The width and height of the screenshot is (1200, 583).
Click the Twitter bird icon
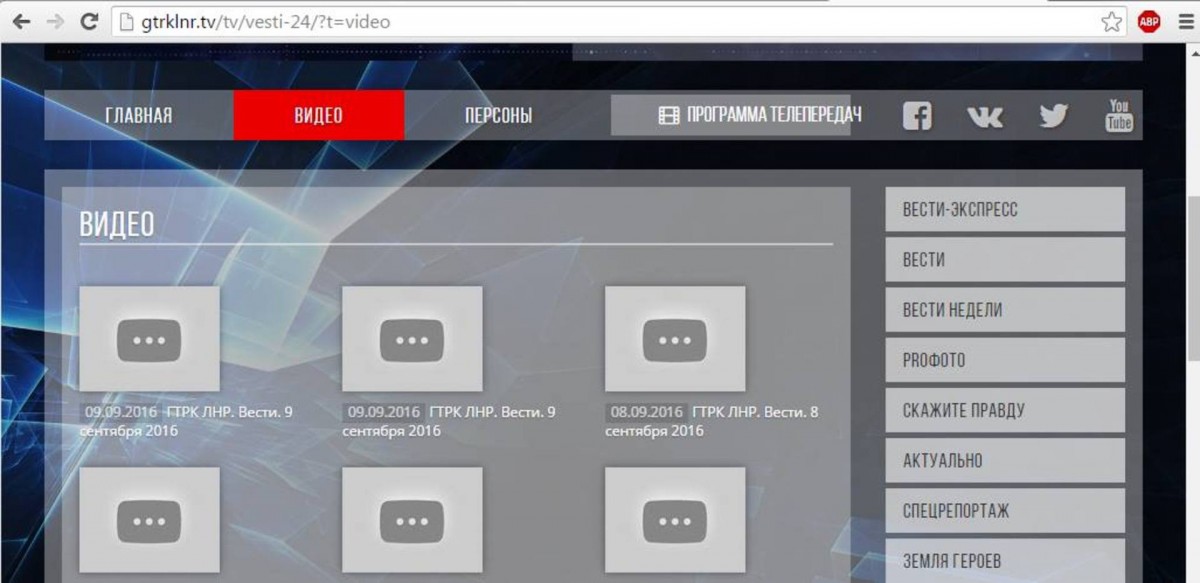pyautogui.click(x=1052, y=116)
